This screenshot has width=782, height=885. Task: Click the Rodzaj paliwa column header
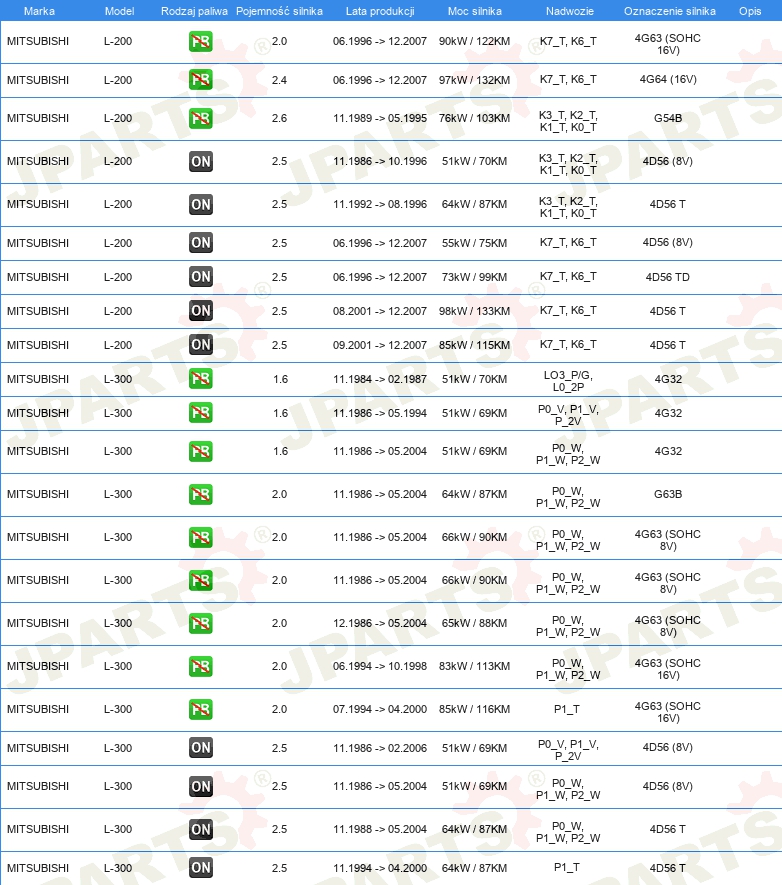coord(194,11)
